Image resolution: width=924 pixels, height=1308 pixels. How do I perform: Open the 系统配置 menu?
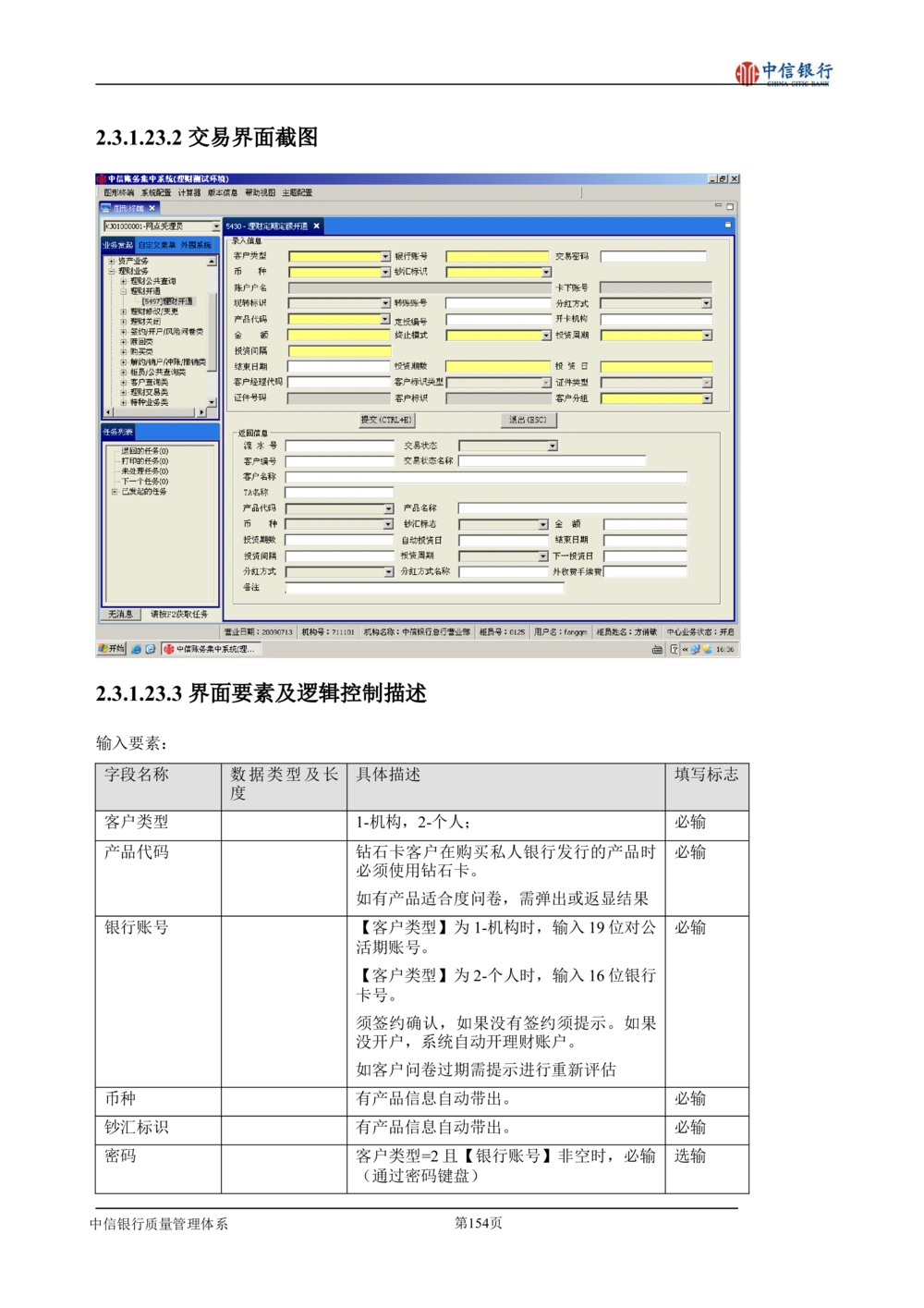click(156, 193)
